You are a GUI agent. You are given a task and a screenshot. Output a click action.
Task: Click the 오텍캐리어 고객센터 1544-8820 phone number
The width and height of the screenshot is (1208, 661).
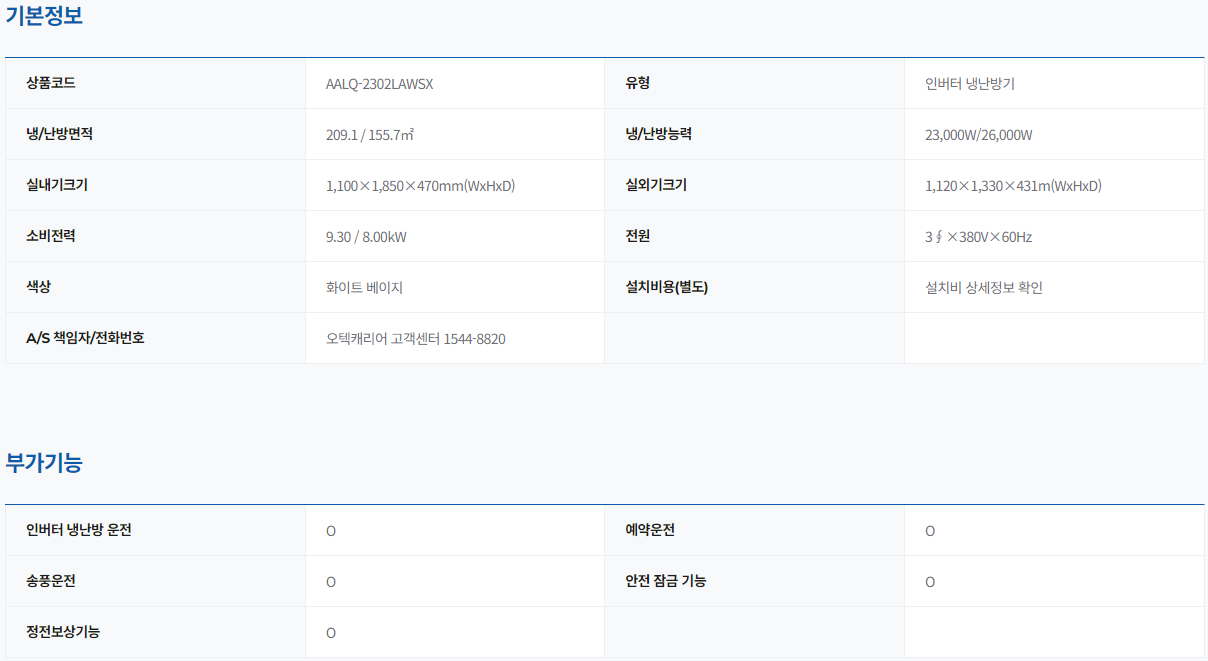pyautogui.click(x=415, y=339)
